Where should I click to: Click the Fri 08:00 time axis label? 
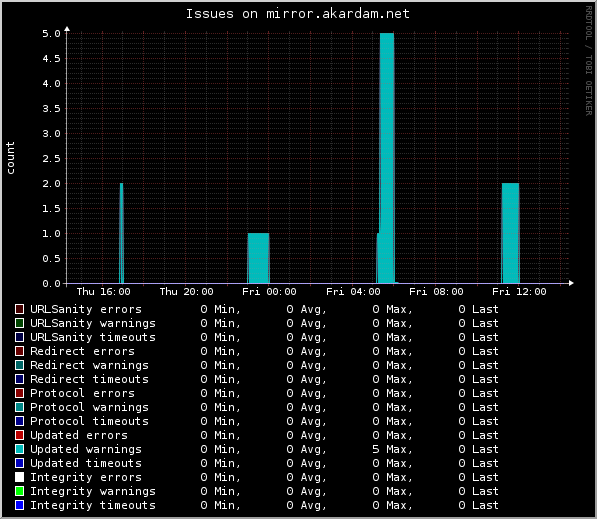click(x=436, y=292)
